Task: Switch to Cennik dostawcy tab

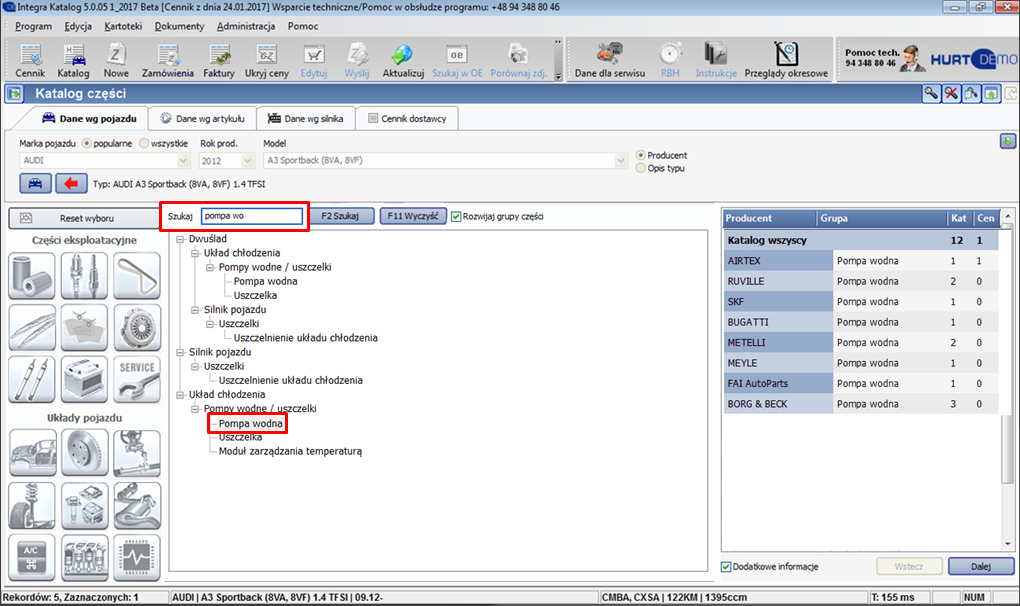Action: [x=407, y=118]
